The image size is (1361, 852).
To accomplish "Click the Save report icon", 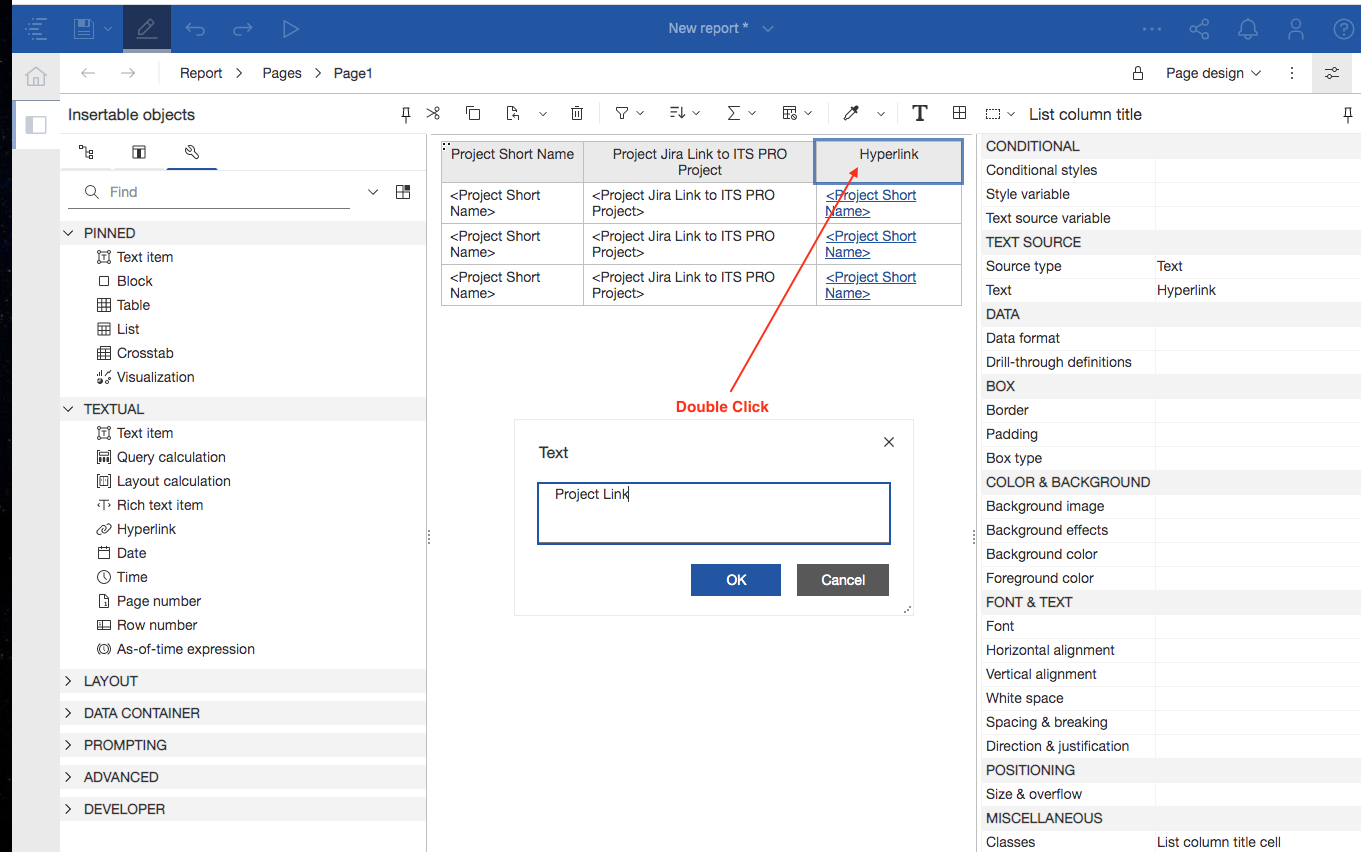I will pyautogui.click(x=84, y=28).
